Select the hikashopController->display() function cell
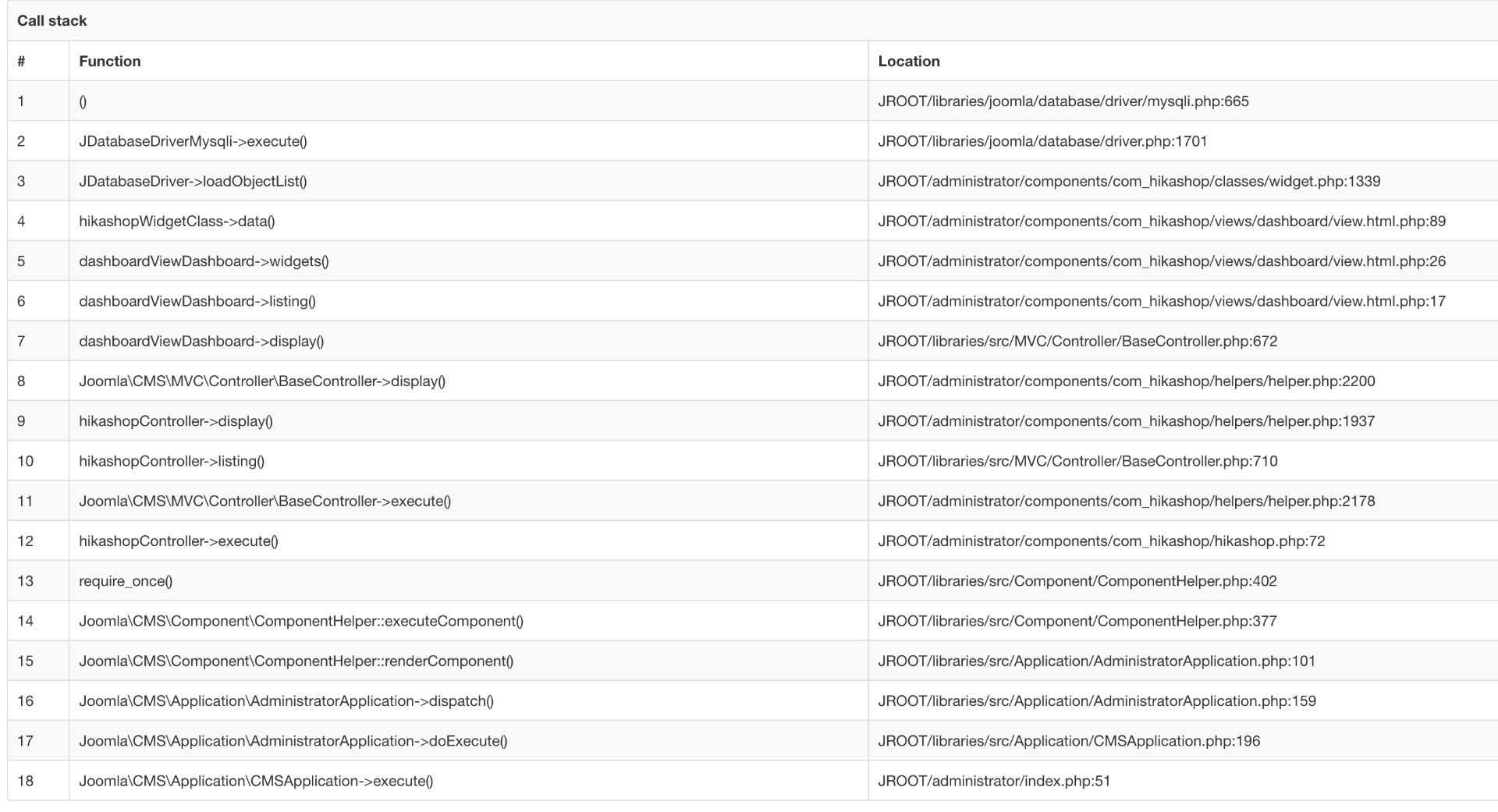The width and height of the screenshot is (1498, 812). tap(176, 421)
